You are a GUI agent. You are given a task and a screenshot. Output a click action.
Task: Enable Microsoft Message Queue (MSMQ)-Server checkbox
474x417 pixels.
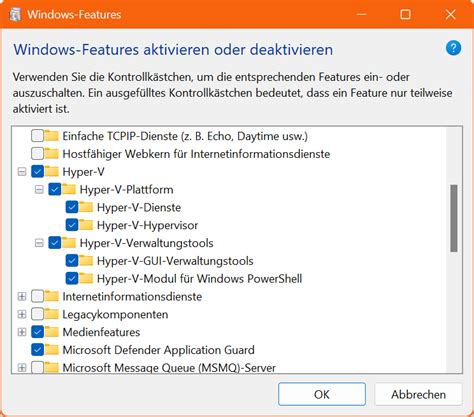click(37, 367)
